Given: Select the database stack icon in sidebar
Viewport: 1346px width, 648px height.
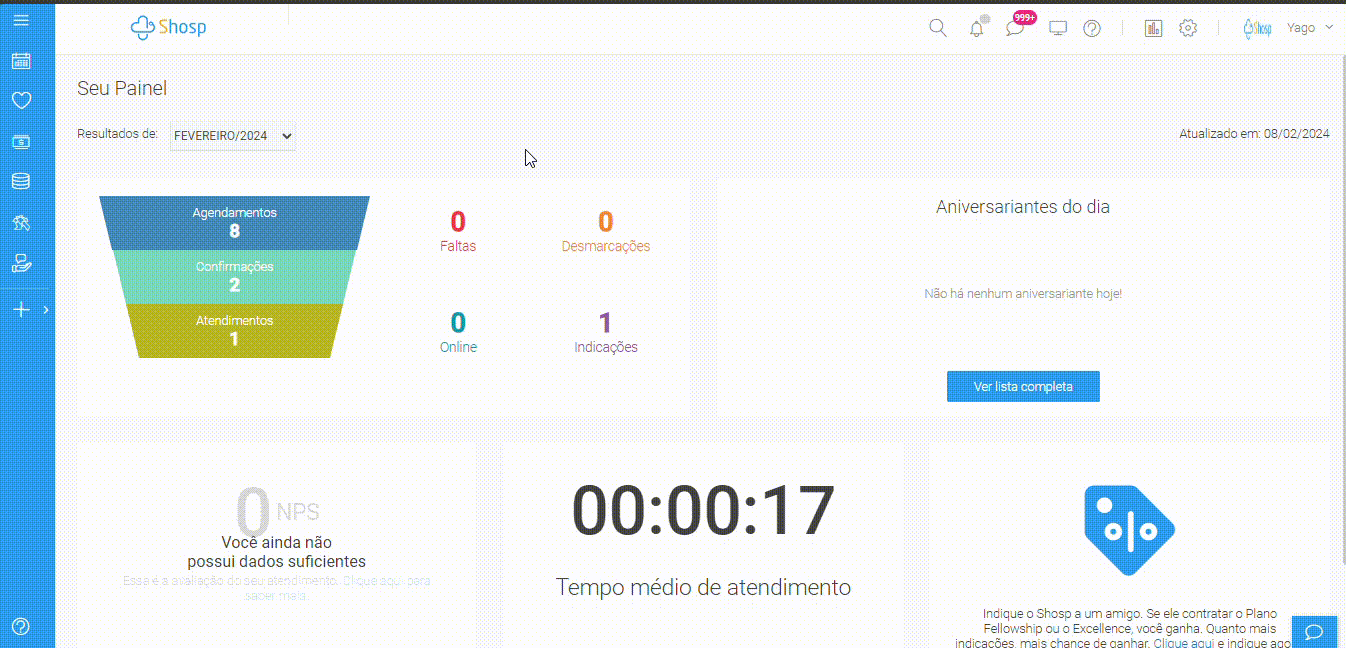Looking at the screenshot, I should pyautogui.click(x=20, y=181).
